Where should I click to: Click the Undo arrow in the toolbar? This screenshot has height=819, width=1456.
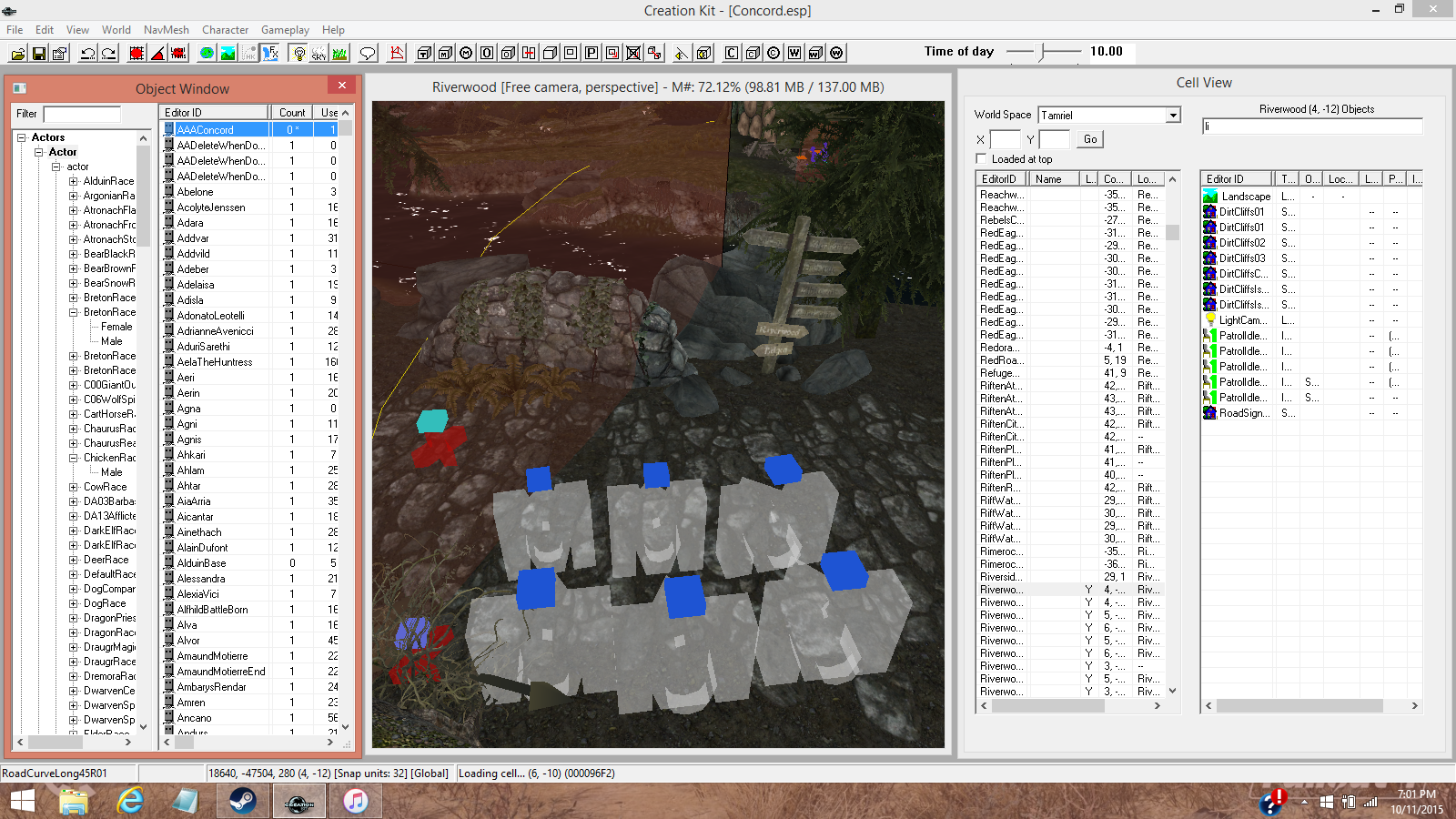click(87, 54)
